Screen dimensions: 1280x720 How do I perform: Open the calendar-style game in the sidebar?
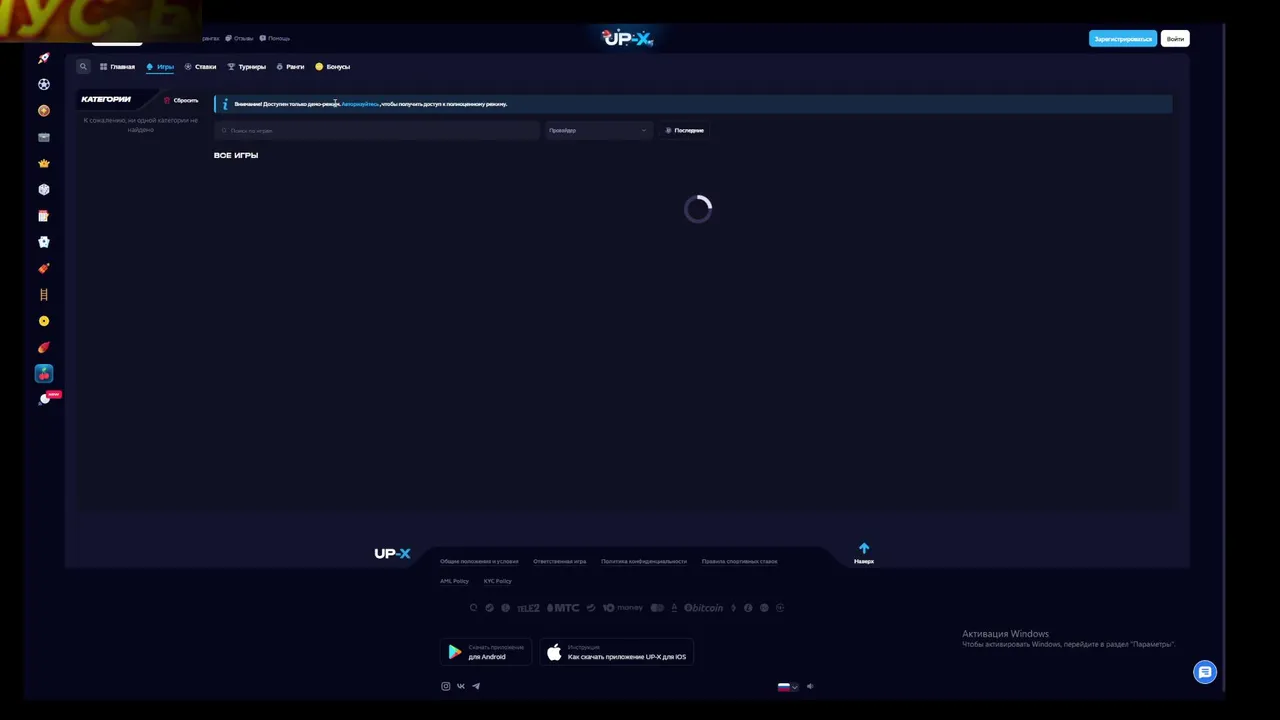click(x=44, y=216)
